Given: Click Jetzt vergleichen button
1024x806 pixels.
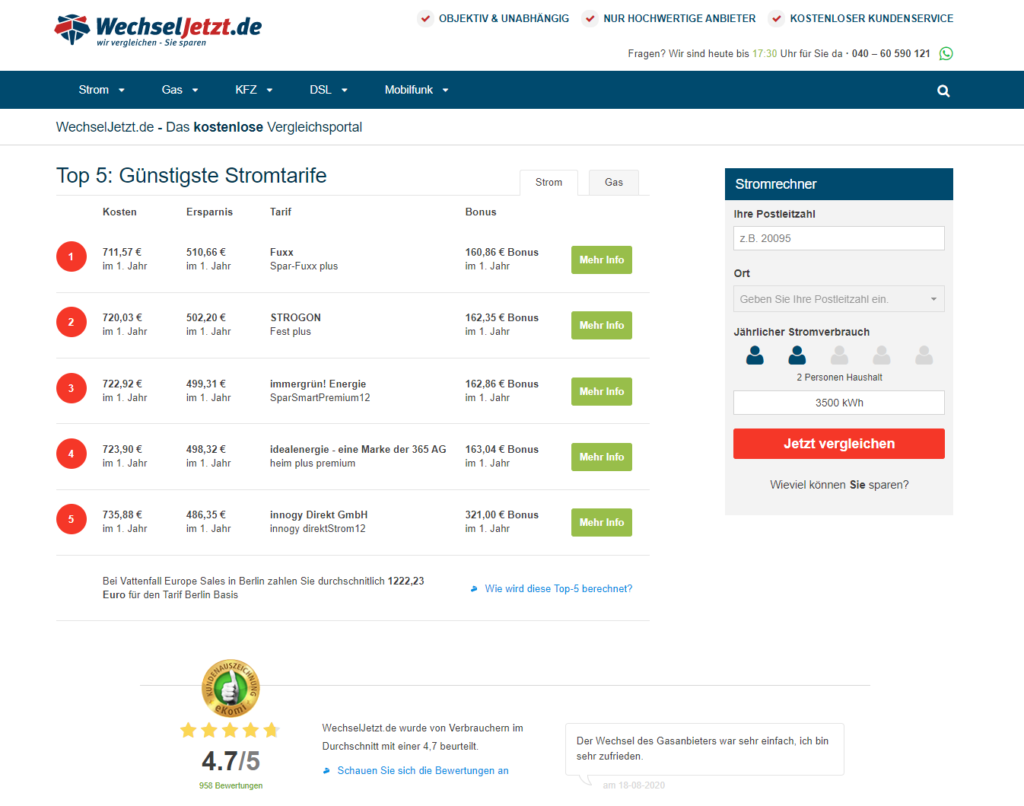Looking at the screenshot, I should tap(839, 443).
